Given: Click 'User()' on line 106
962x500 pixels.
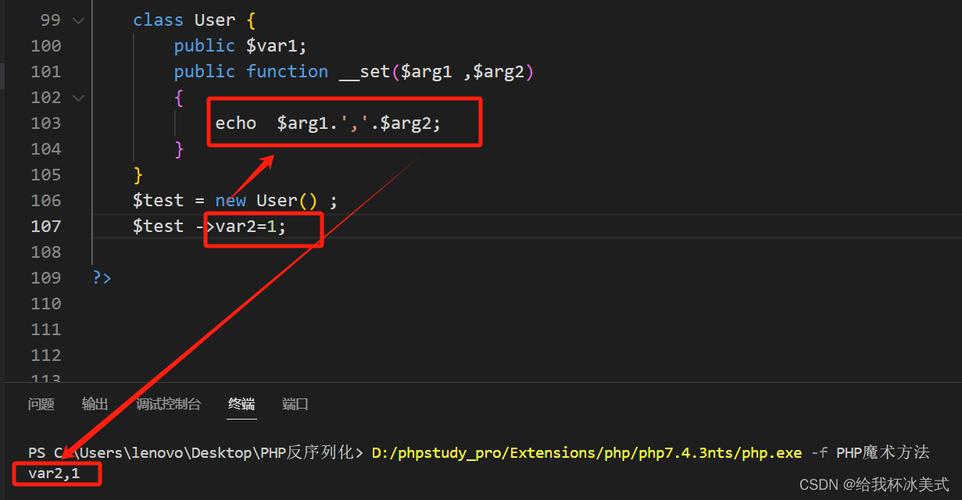Looking at the screenshot, I should (287, 201).
